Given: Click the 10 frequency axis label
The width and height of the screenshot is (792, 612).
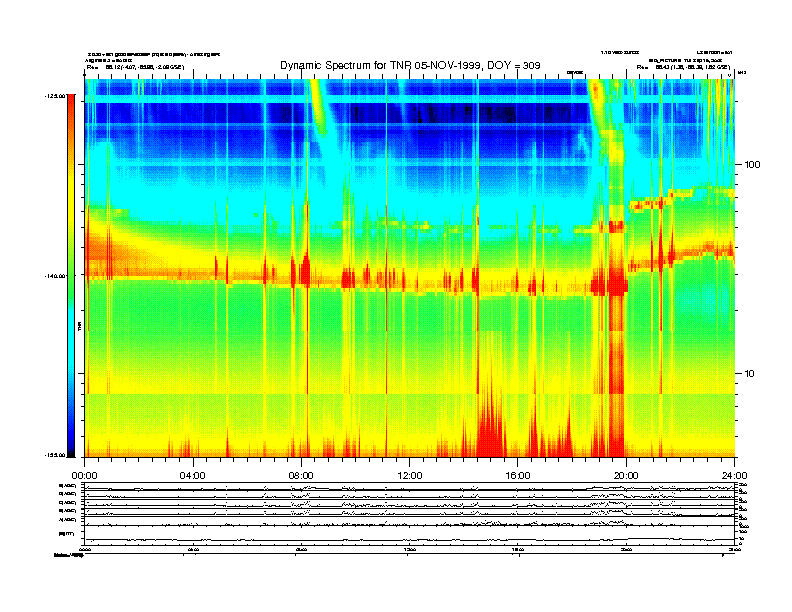Looking at the screenshot, I should [x=749, y=374].
